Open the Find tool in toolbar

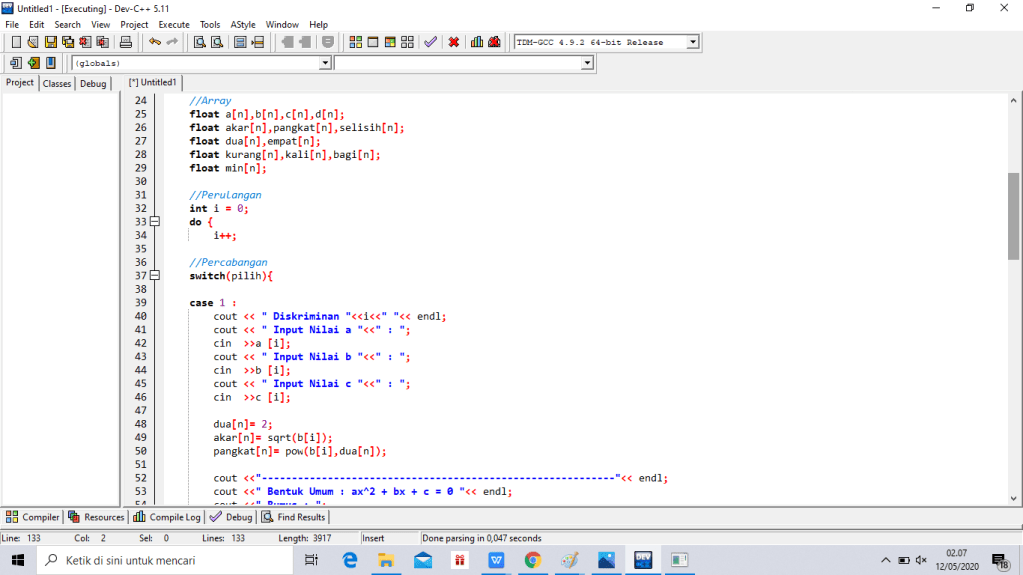[200, 42]
